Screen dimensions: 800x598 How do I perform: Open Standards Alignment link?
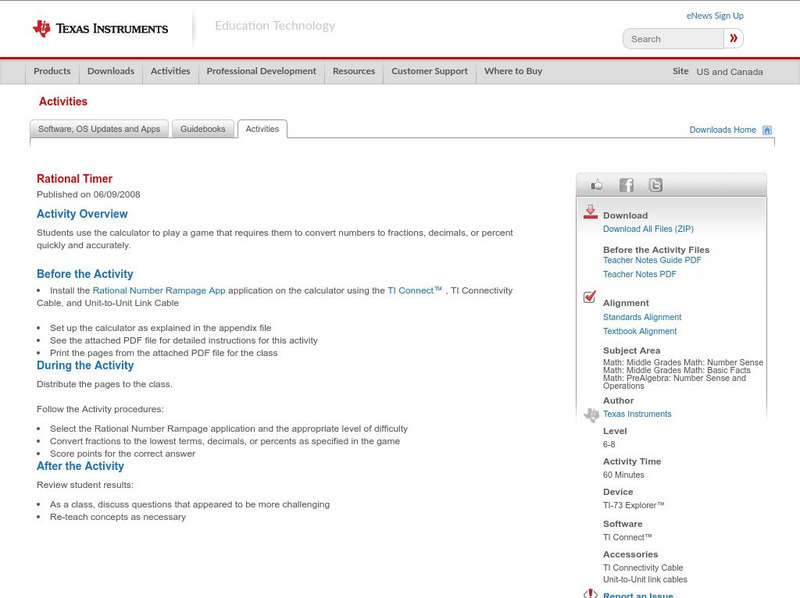tap(642, 317)
